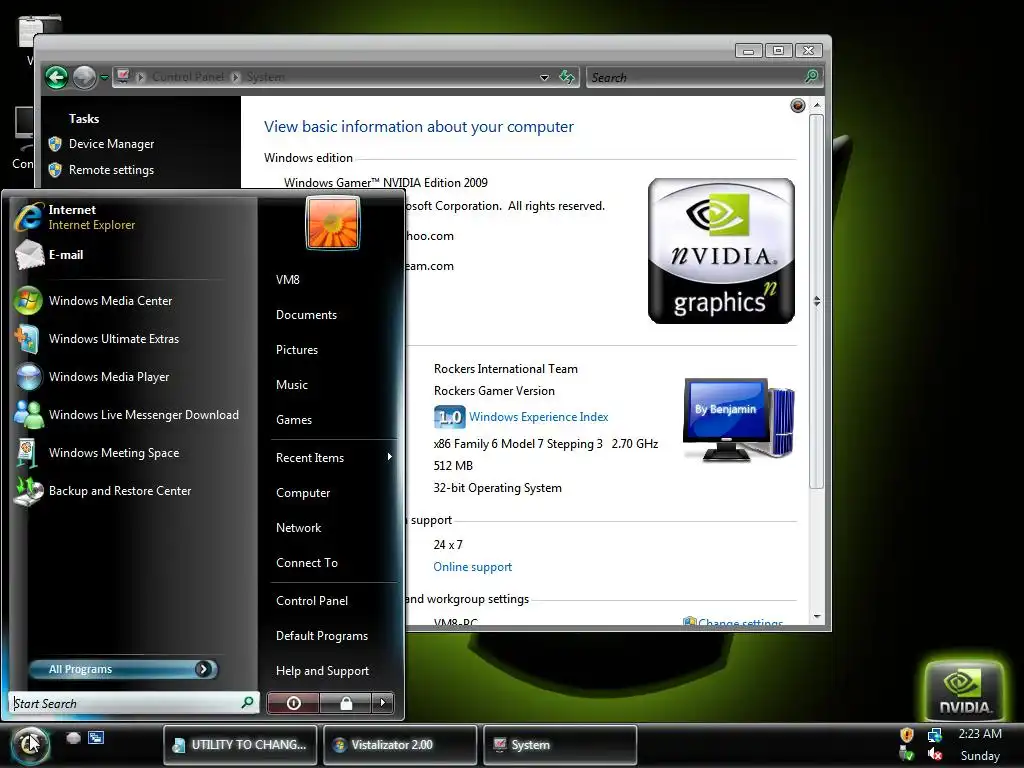The height and width of the screenshot is (768, 1024).
Task: Click the Remote settings shield icon
Action: click(x=55, y=170)
